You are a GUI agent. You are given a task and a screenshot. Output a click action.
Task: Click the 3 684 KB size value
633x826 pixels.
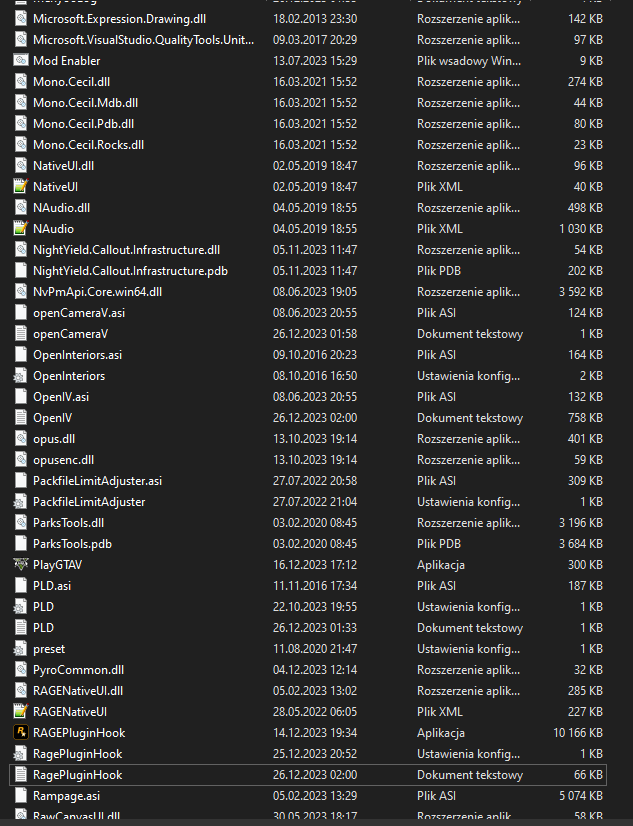tap(581, 544)
